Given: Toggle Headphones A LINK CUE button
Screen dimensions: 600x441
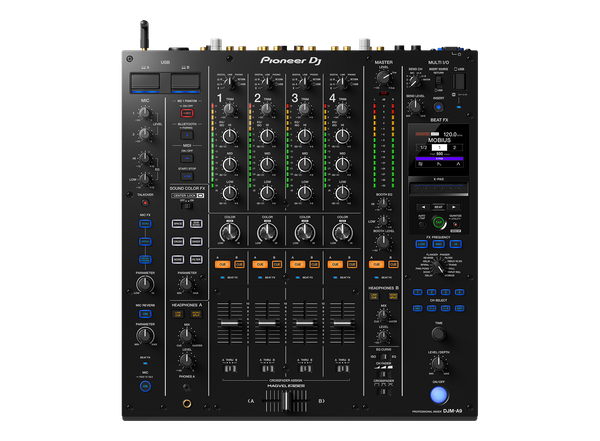Looking at the screenshot, I should [x=178, y=314].
